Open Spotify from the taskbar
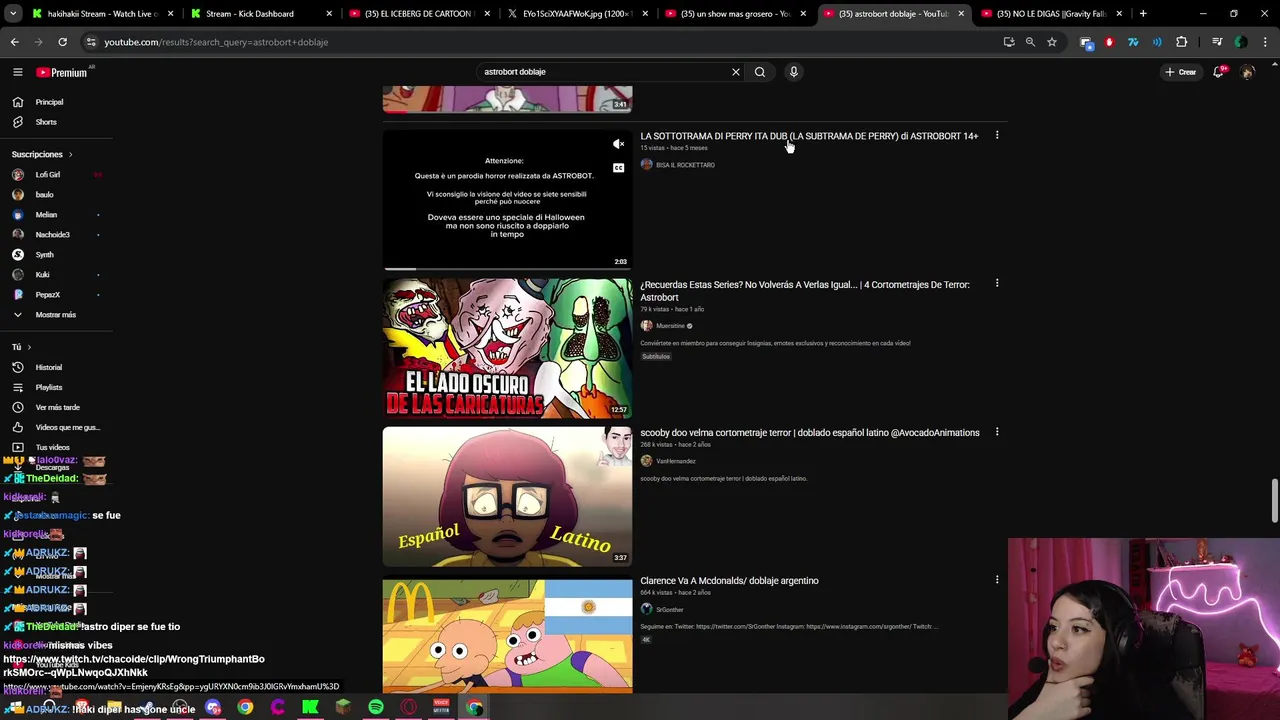This screenshot has width=1280, height=720. [376, 707]
